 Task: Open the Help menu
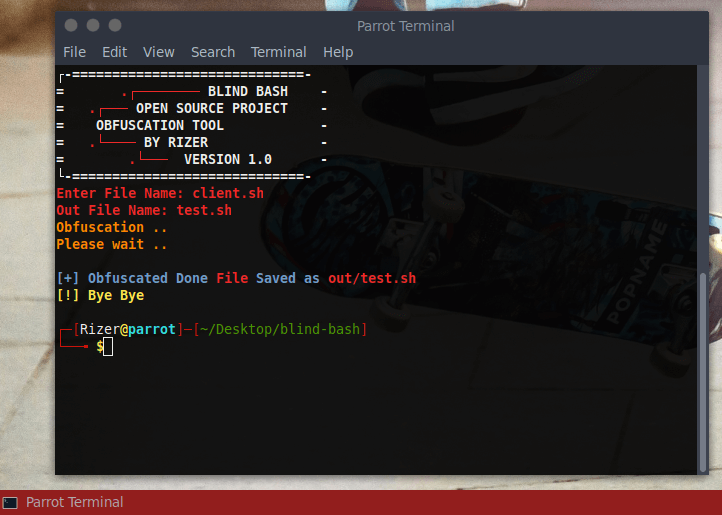[338, 52]
